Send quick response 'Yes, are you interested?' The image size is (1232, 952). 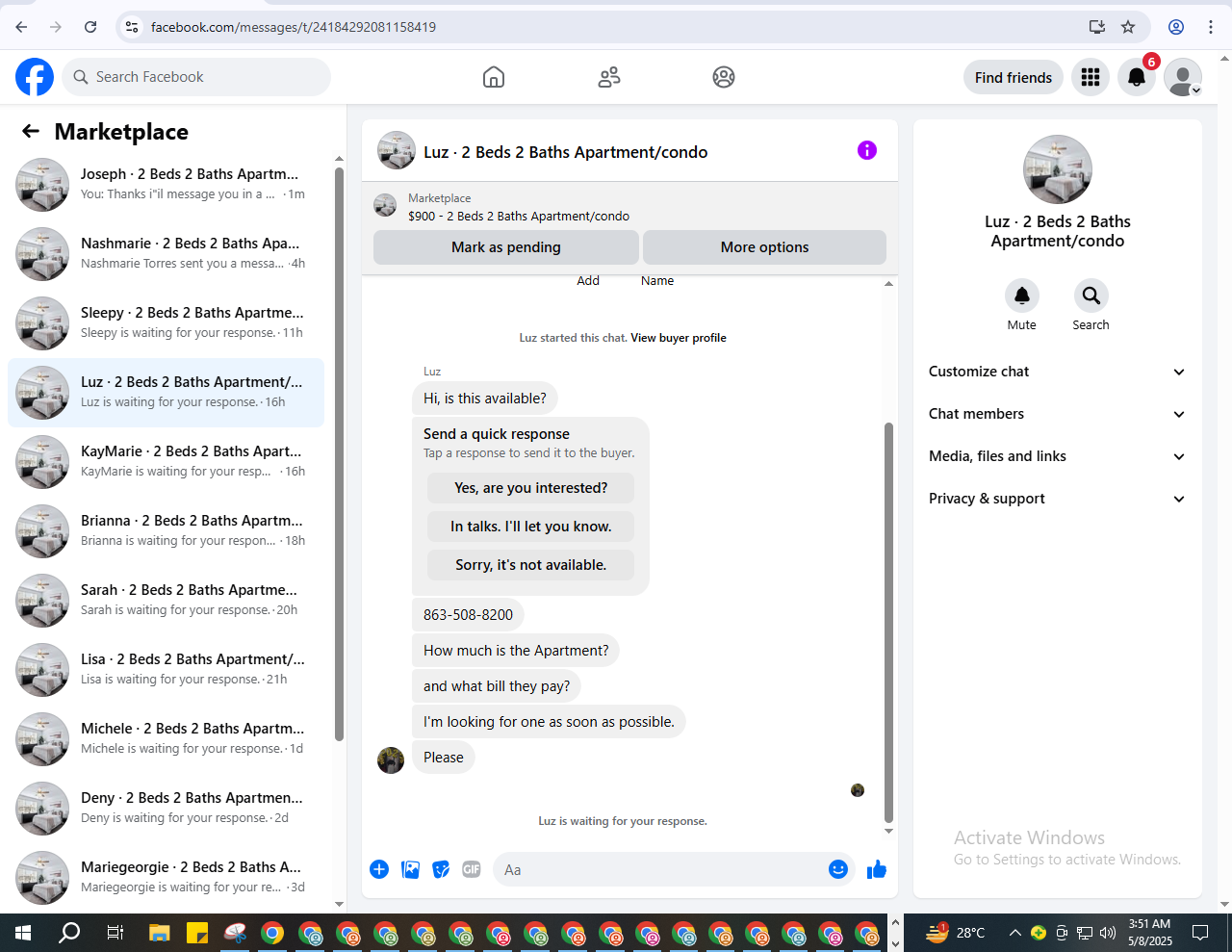531,488
